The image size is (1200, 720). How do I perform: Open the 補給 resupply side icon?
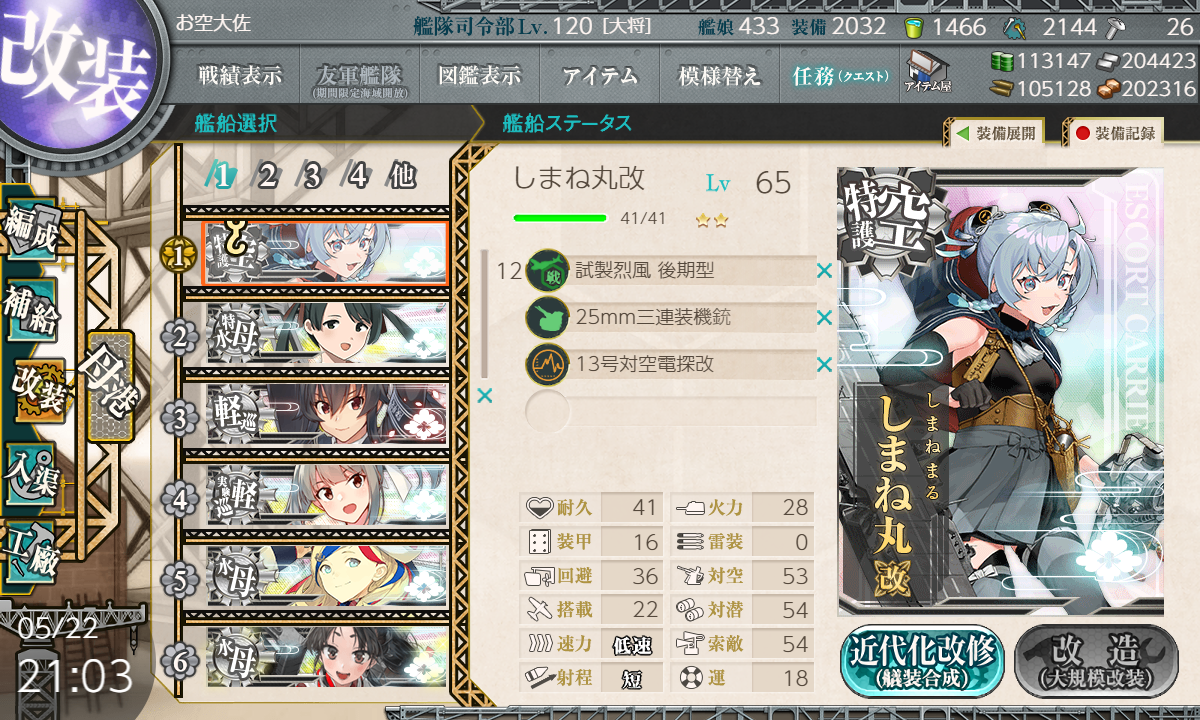tap(30, 312)
